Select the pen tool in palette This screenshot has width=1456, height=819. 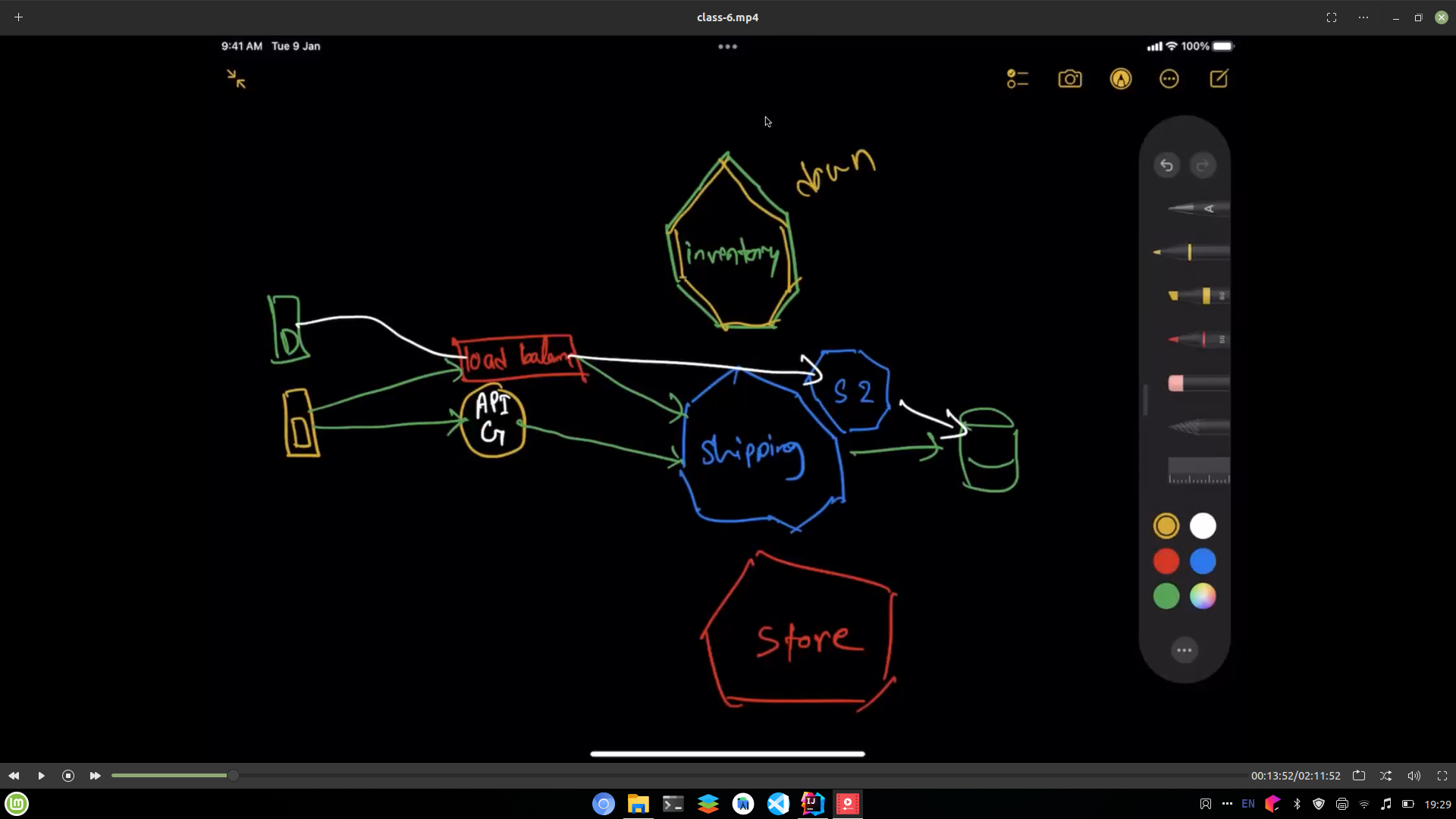[1198, 209]
